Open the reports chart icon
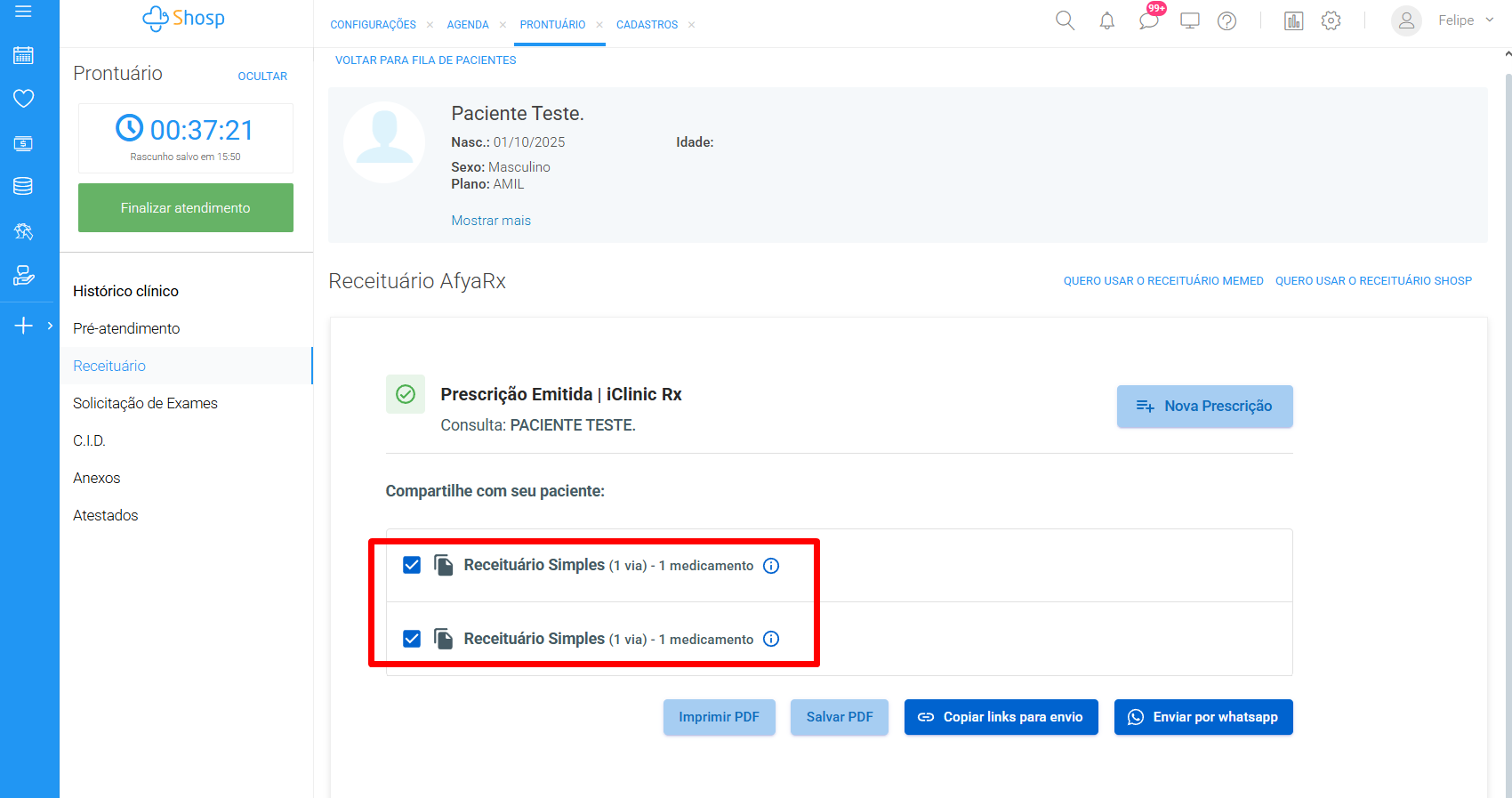Image resolution: width=1512 pixels, height=798 pixels. (1293, 21)
